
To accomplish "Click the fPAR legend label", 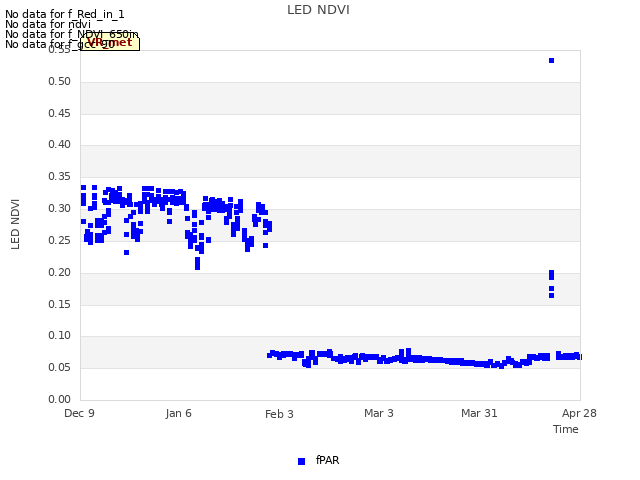I will click(x=327, y=460).
